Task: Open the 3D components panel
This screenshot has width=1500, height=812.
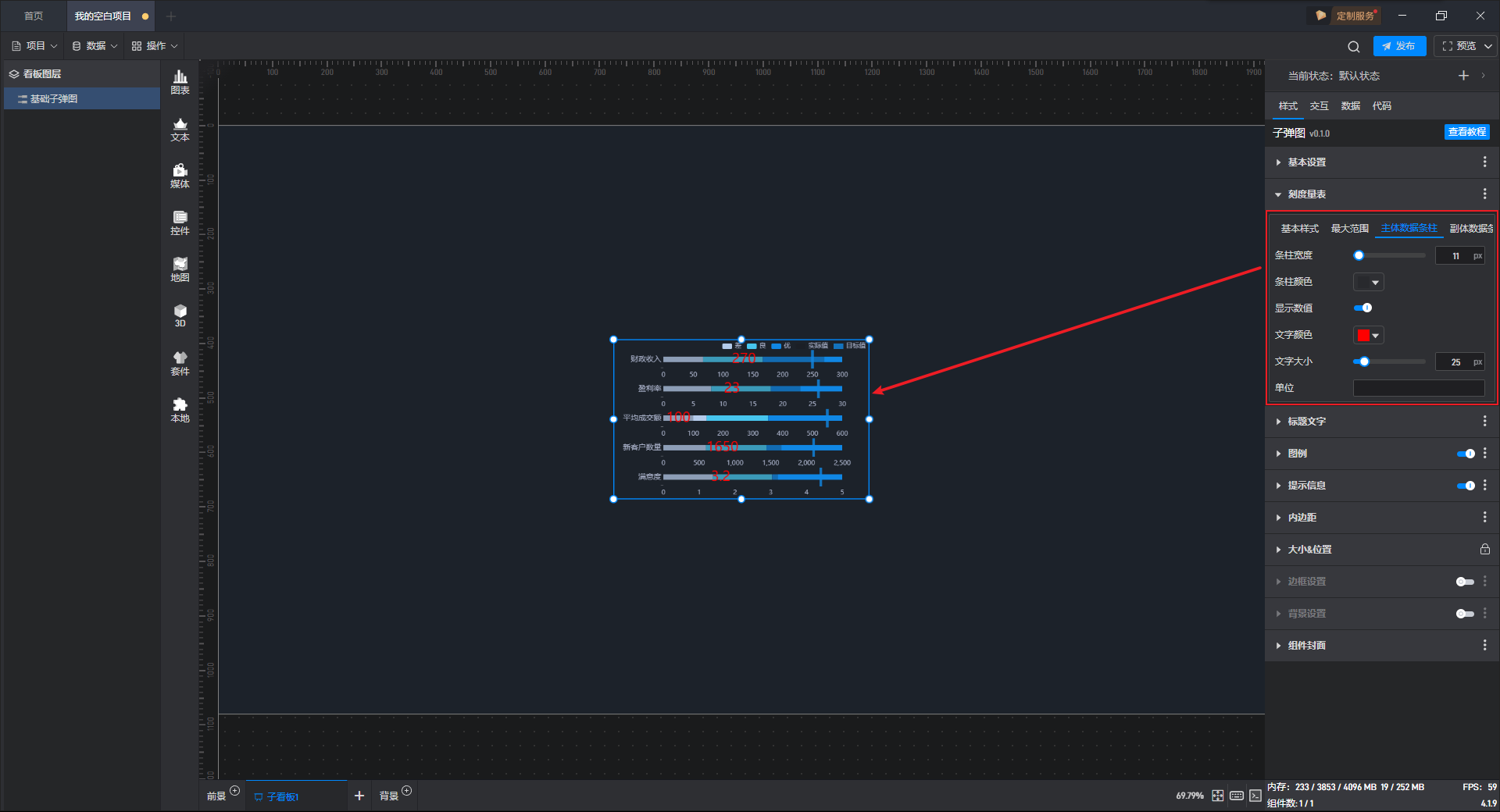Action: click(180, 315)
